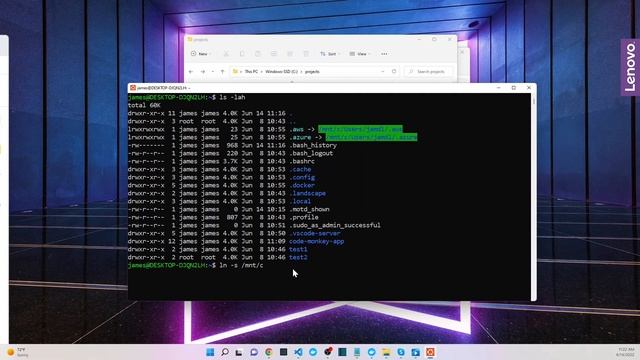Click the Ubuntu icon in terminal title bar
This screenshot has width=640, height=360.
click(x=133, y=88)
